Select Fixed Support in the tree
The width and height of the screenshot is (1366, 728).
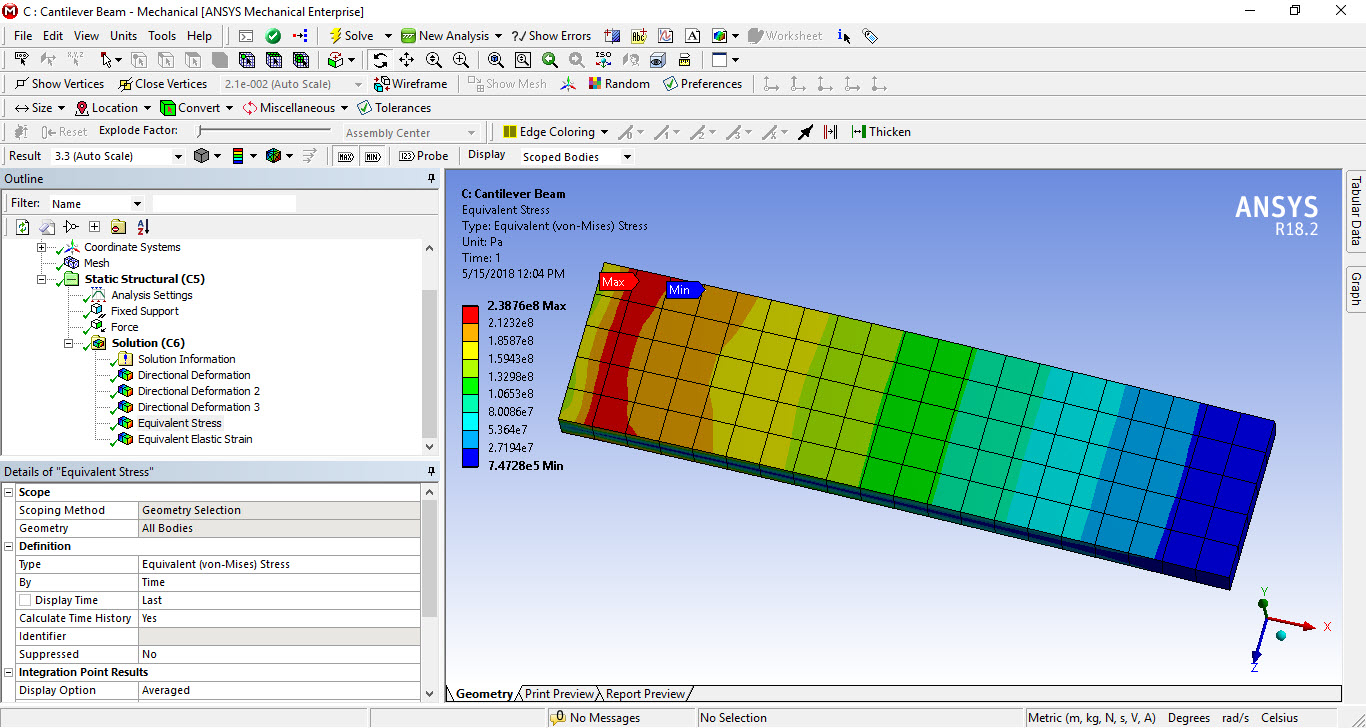(x=145, y=311)
